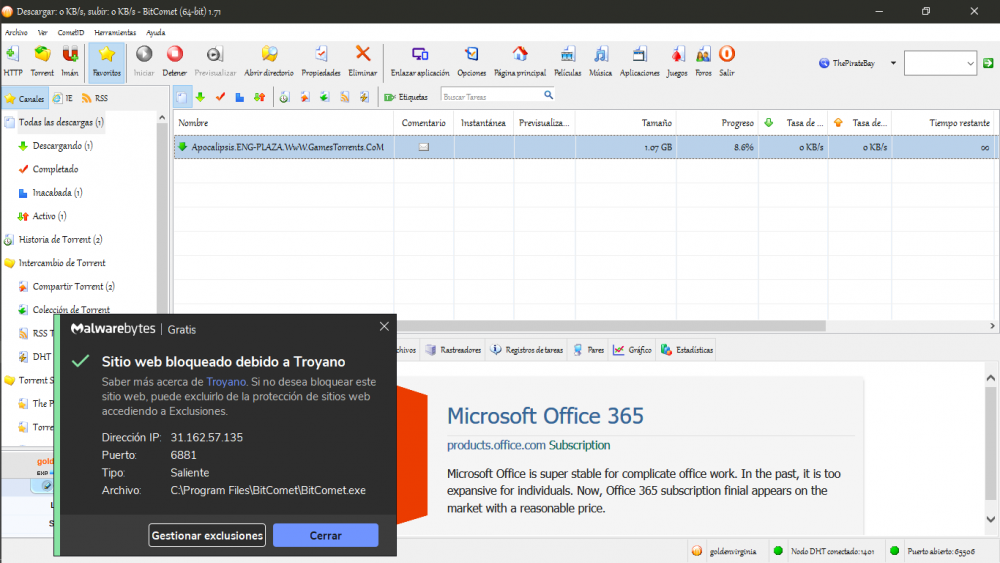Open the HTTP download tool
The height and width of the screenshot is (563, 1000).
point(13,61)
